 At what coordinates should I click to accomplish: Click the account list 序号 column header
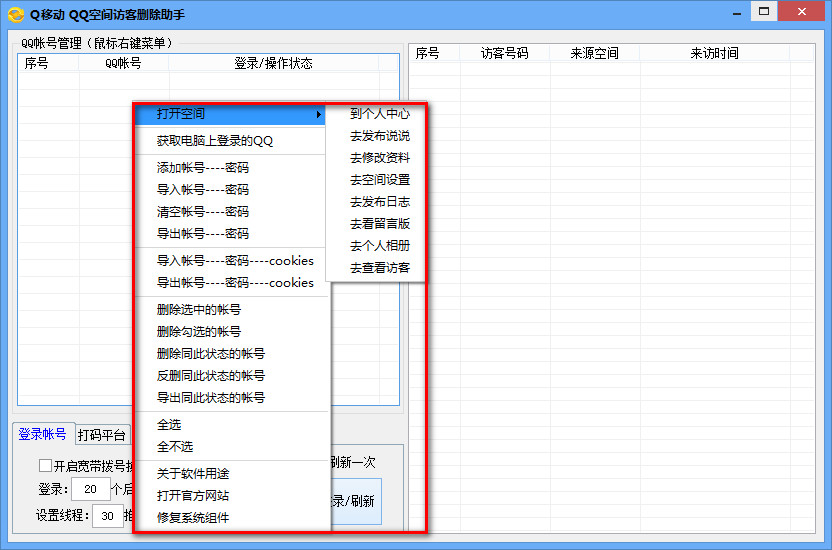(48, 63)
